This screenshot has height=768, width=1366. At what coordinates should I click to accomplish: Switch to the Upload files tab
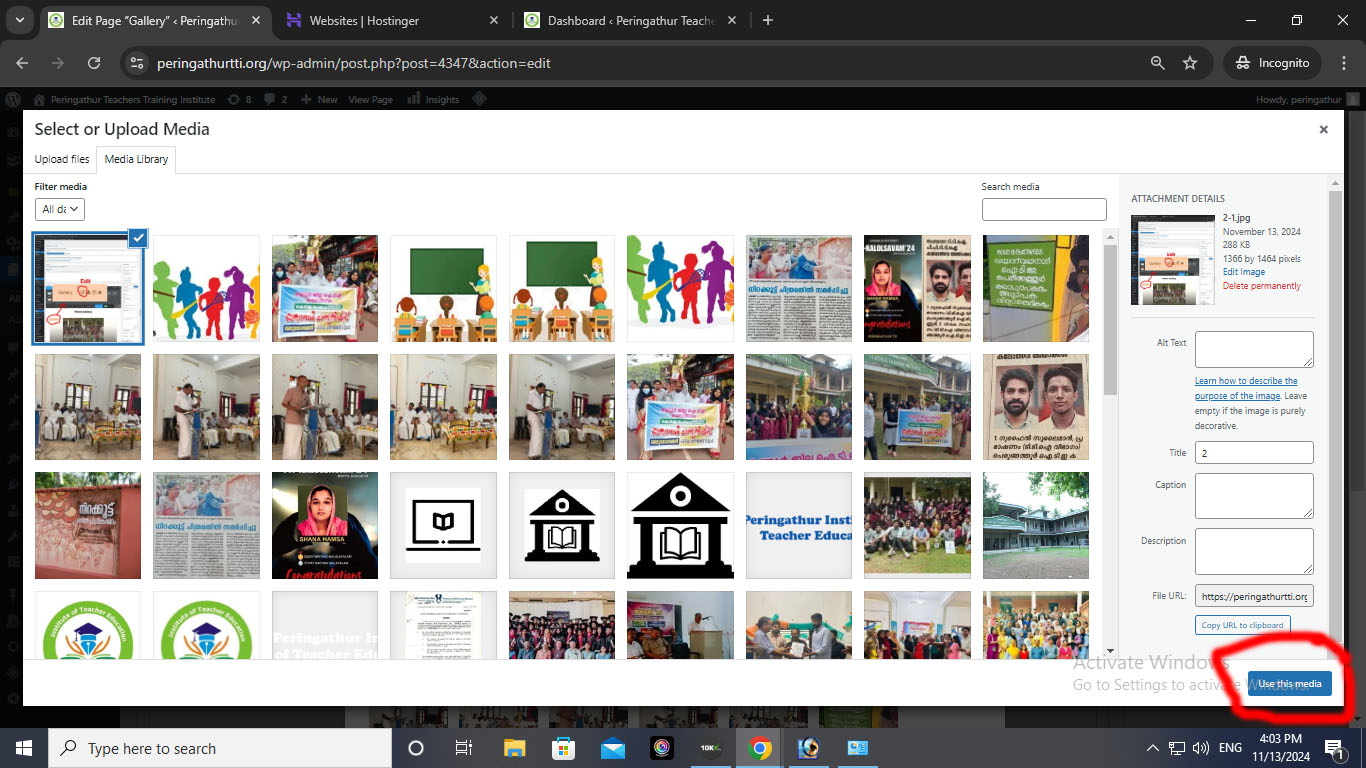click(62, 159)
